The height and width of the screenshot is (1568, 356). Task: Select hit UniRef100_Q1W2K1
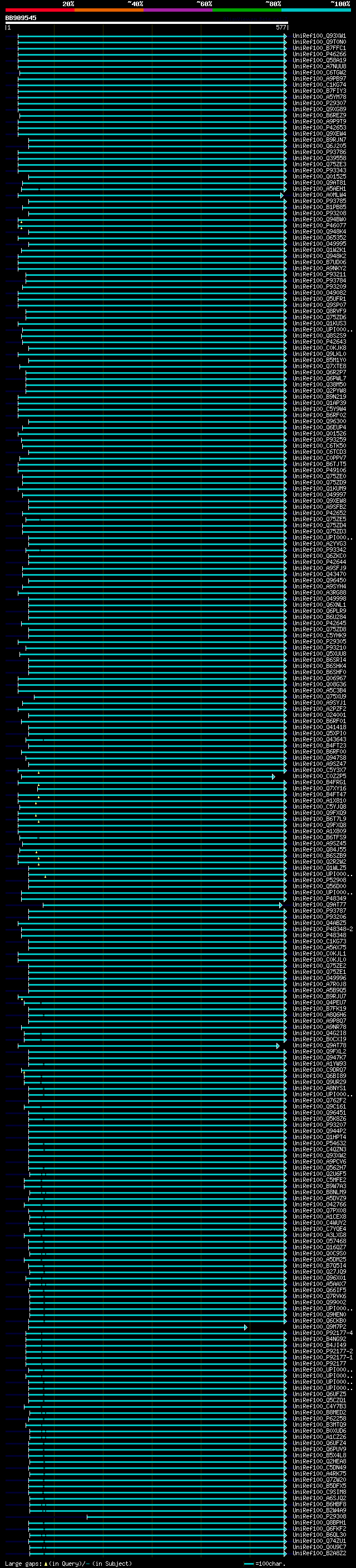(x=319, y=250)
